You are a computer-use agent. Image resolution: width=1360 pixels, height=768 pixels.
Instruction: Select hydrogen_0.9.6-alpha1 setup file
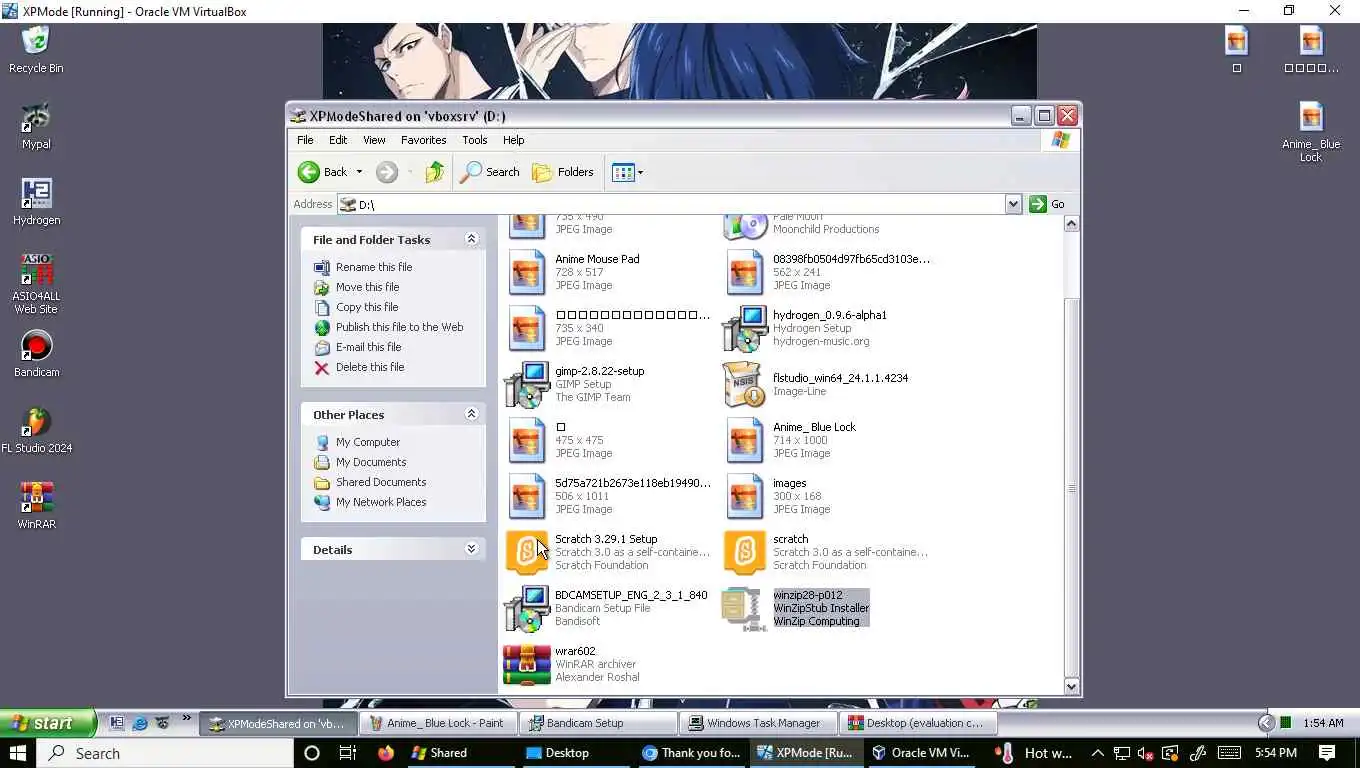coord(805,328)
